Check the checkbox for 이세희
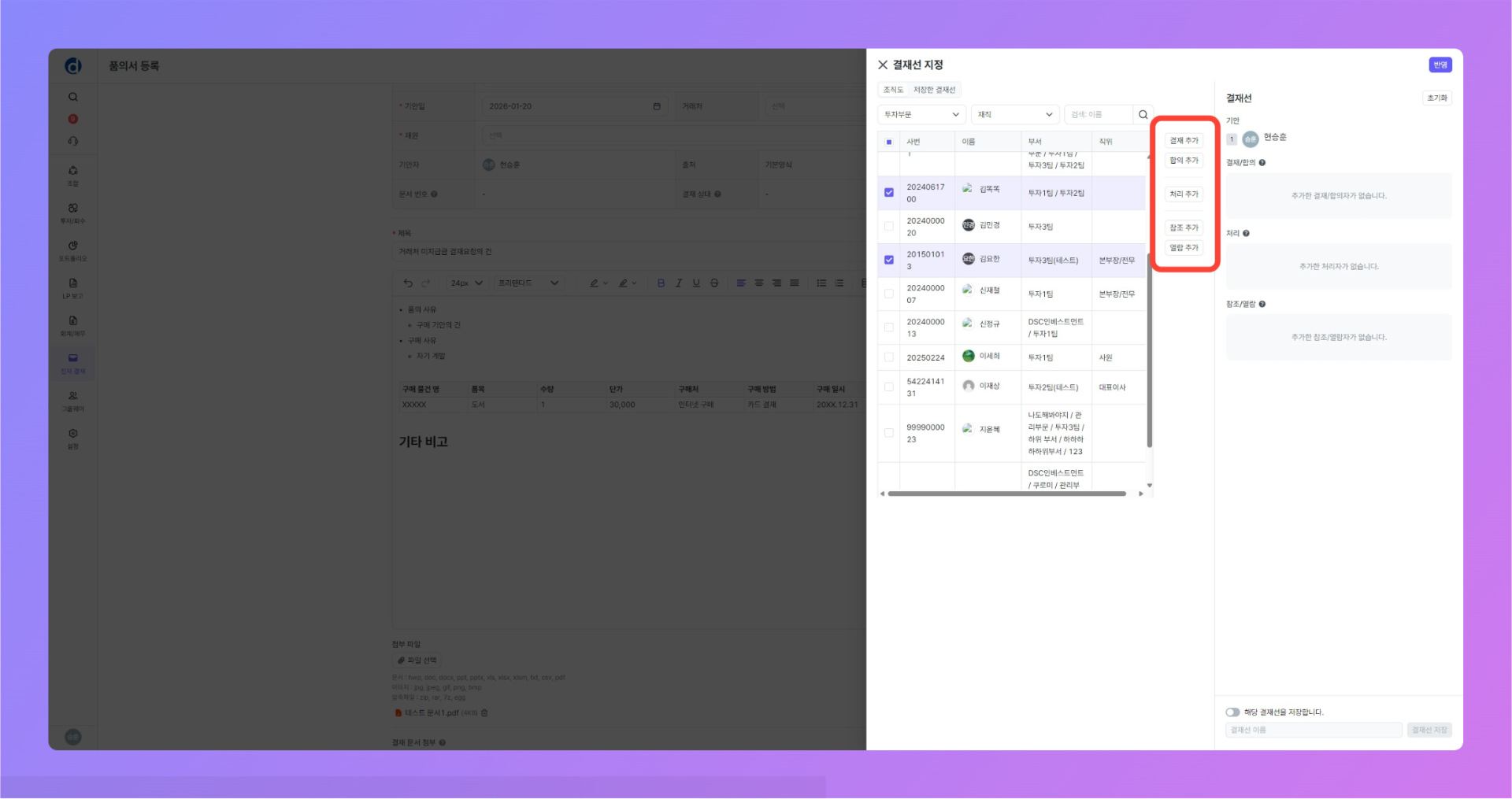 point(889,357)
